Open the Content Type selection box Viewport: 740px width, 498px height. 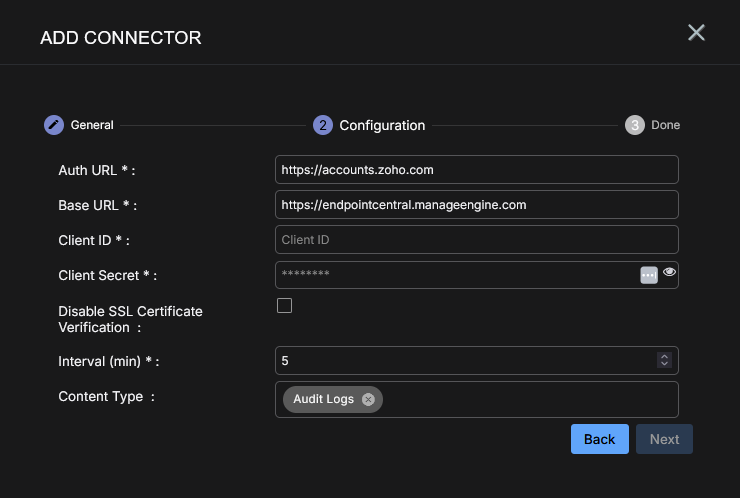point(520,399)
